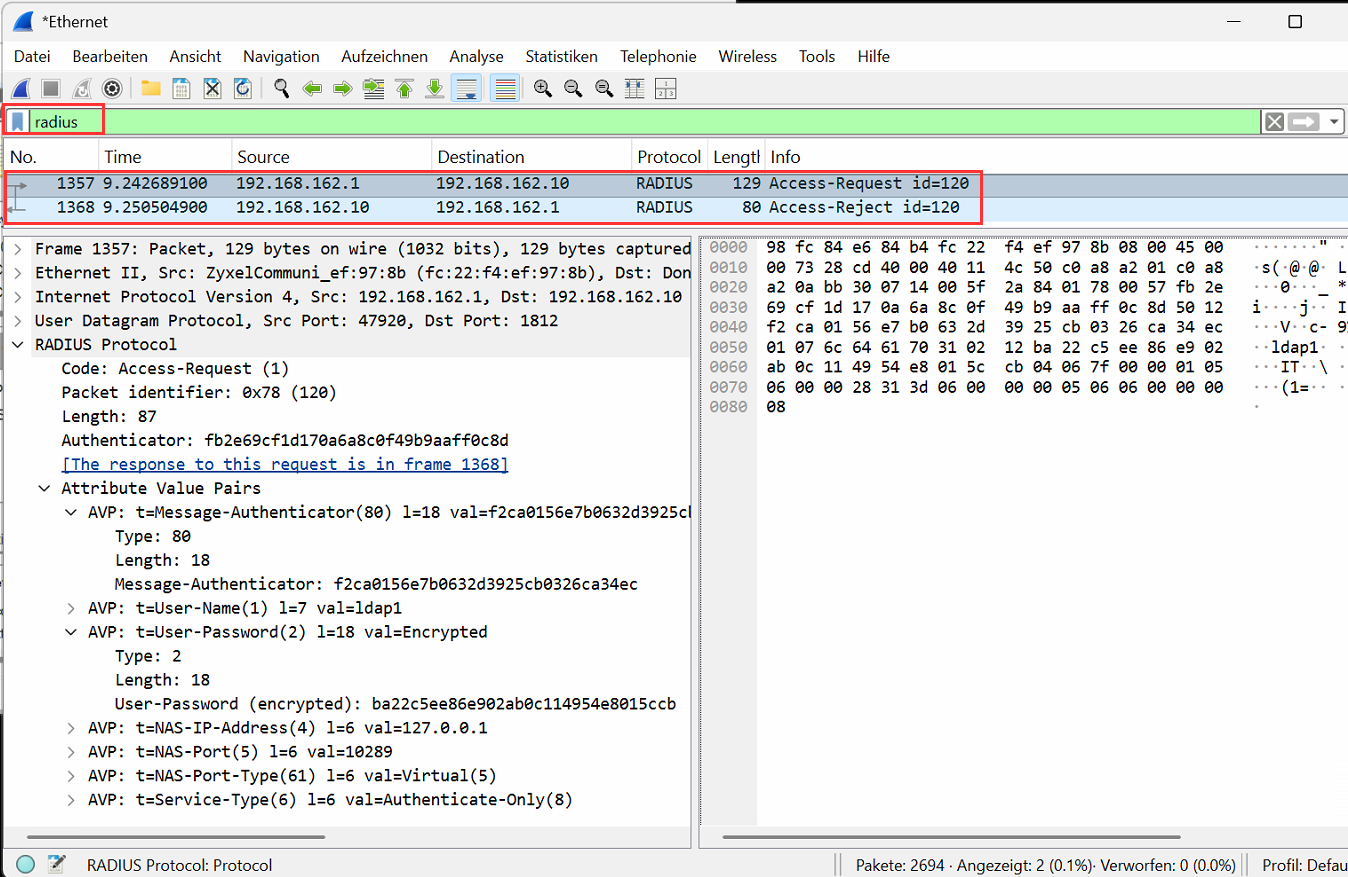Expand the NAS-Port-Type AVP node
The height and width of the screenshot is (877, 1348).
71,776
